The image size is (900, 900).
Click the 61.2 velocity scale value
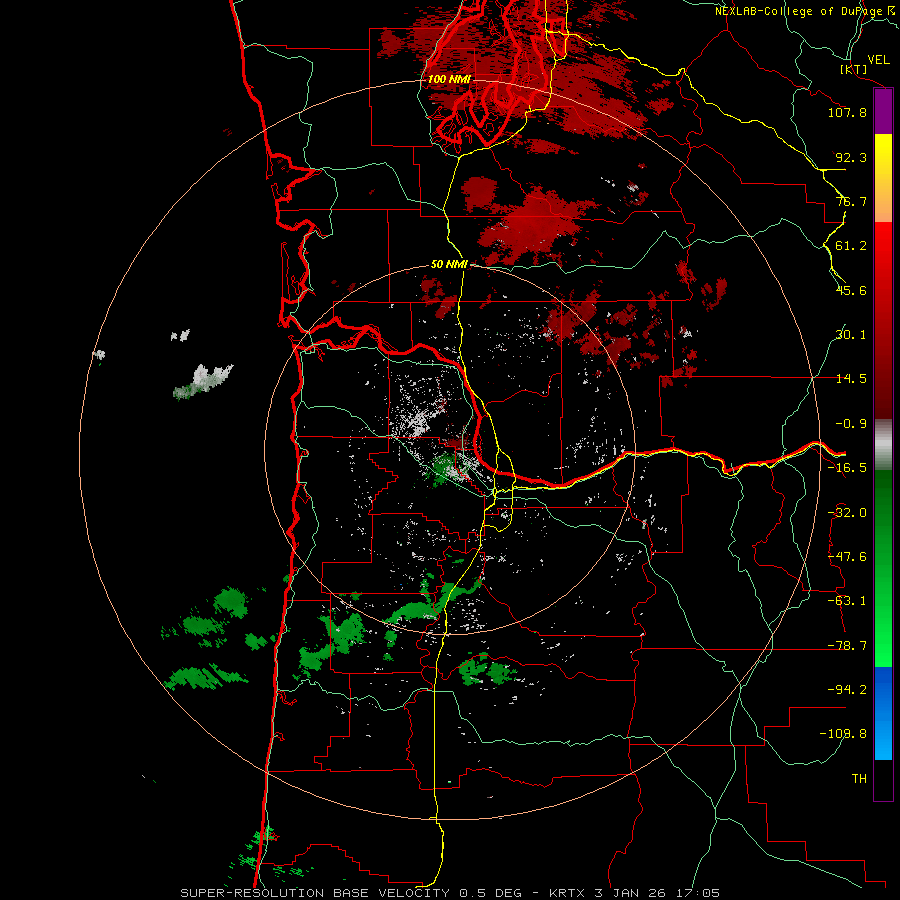tap(851, 246)
